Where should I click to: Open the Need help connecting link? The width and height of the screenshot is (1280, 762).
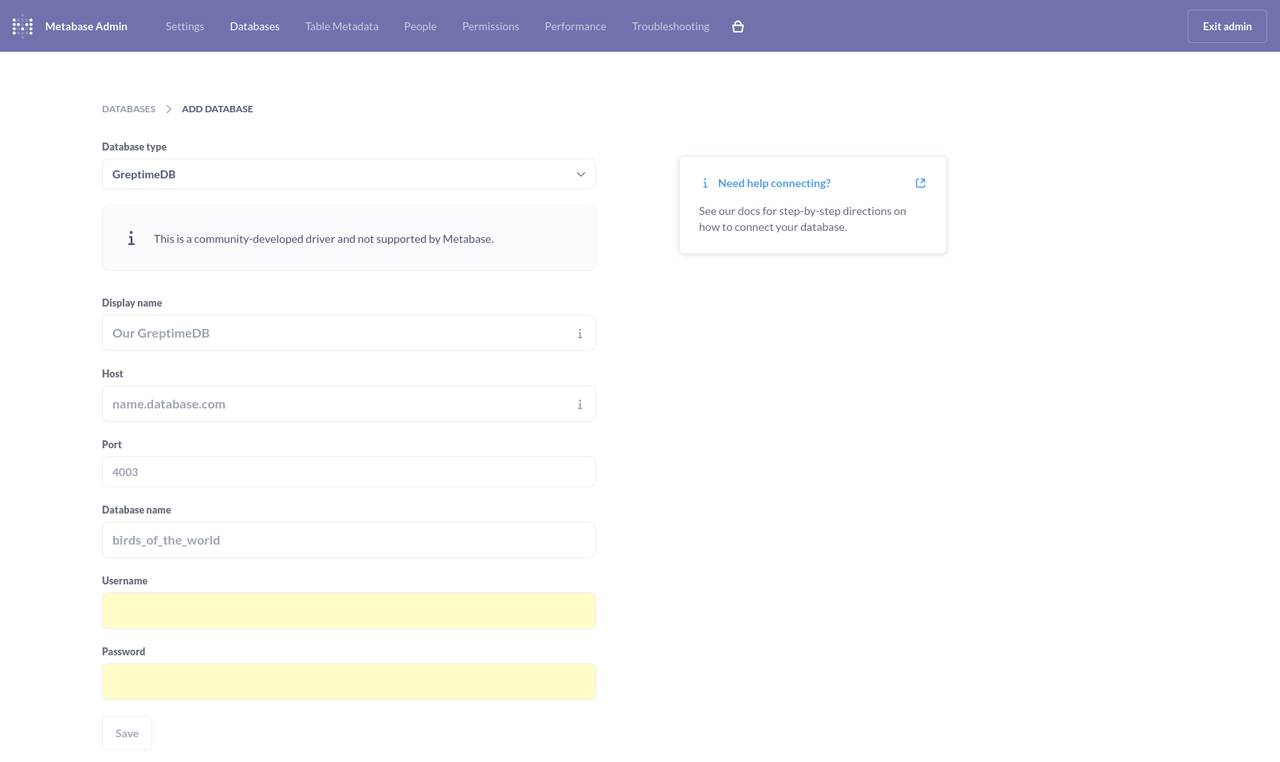(776, 183)
